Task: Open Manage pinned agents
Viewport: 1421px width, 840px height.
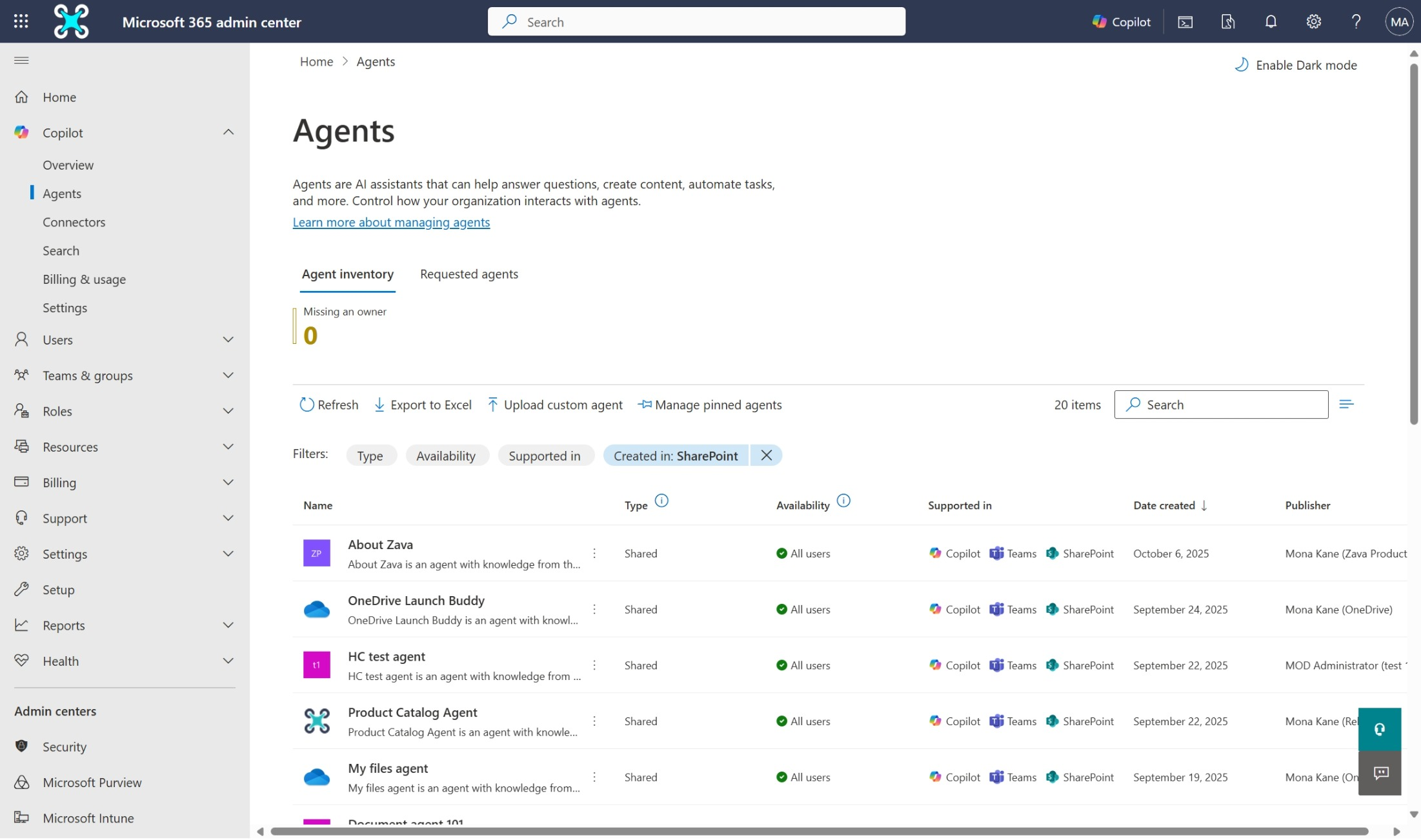Action: pyautogui.click(x=710, y=405)
